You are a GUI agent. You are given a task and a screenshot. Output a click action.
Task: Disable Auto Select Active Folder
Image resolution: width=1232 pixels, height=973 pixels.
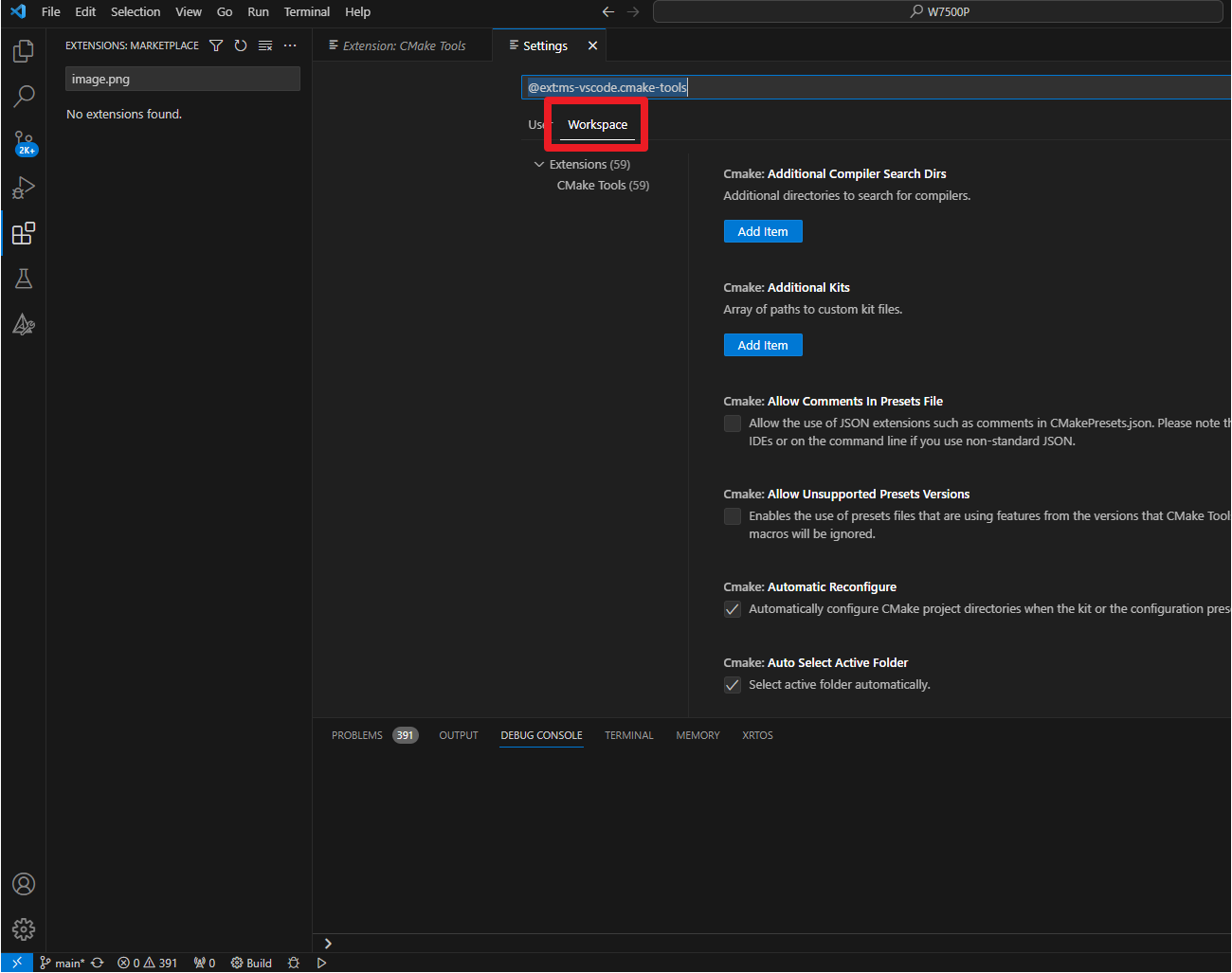pos(733,685)
